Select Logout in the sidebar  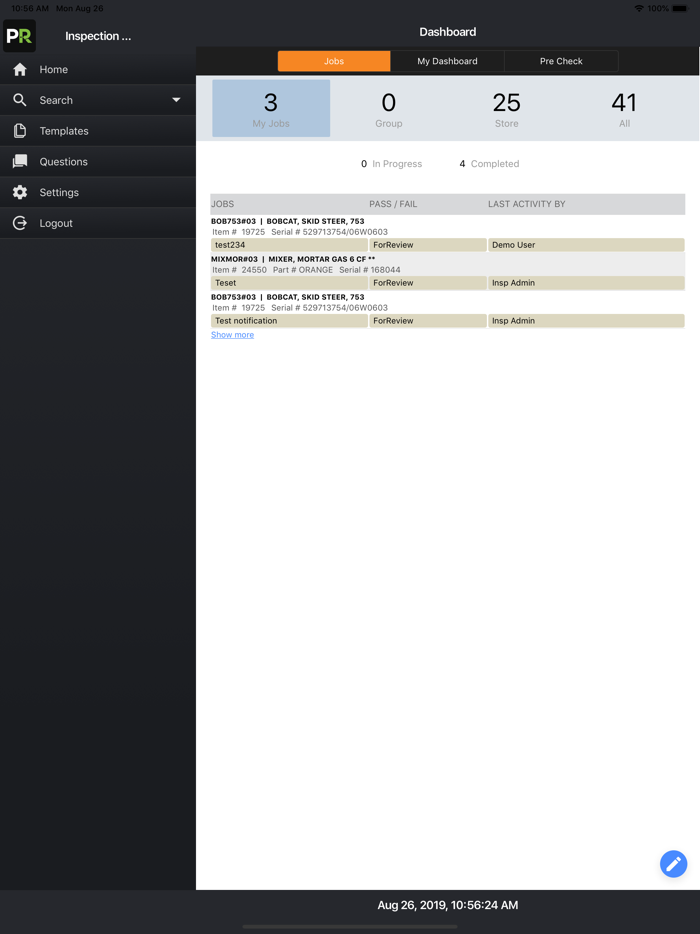(x=98, y=223)
